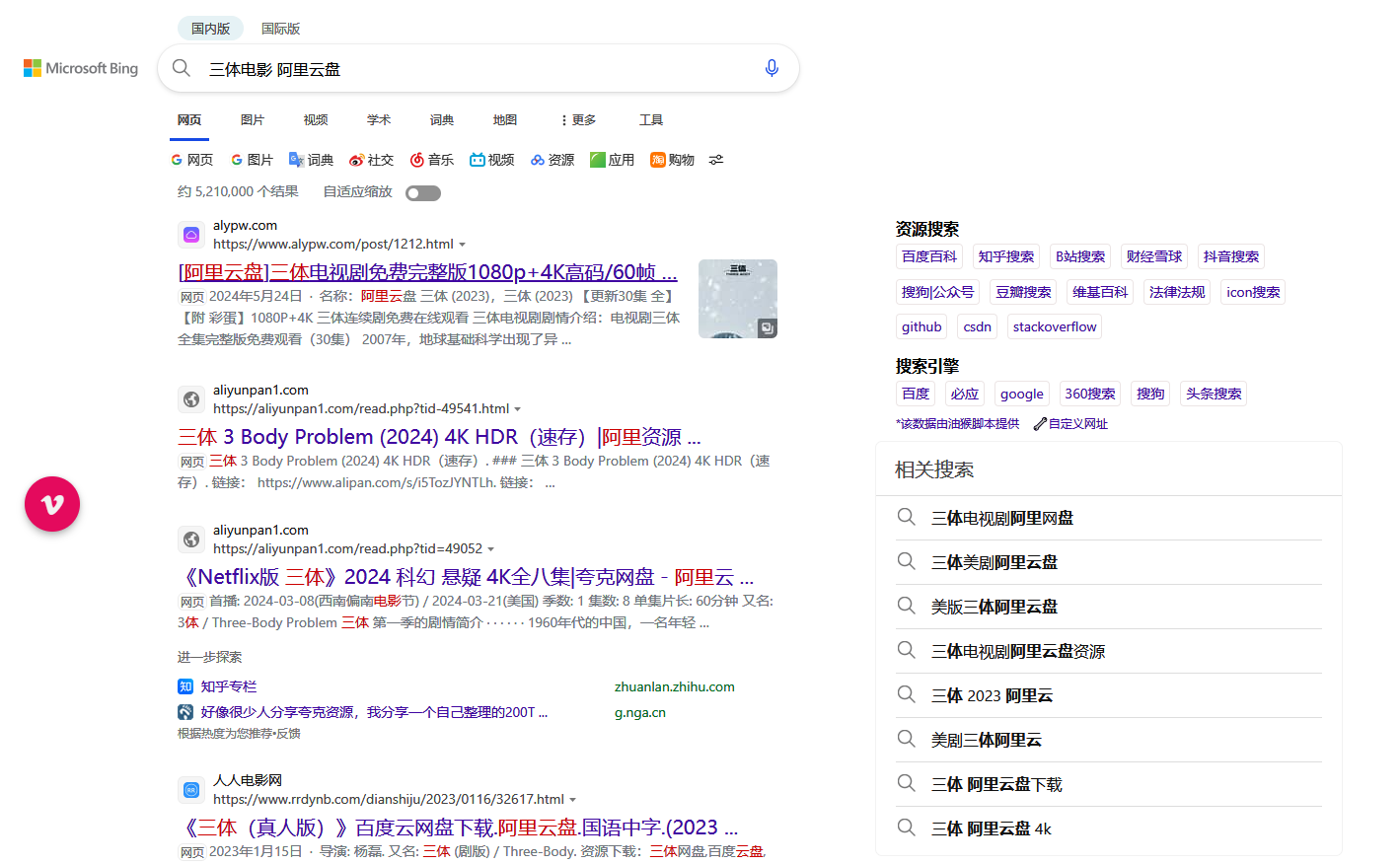Switch to the 地图 tab

pyautogui.click(x=505, y=120)
